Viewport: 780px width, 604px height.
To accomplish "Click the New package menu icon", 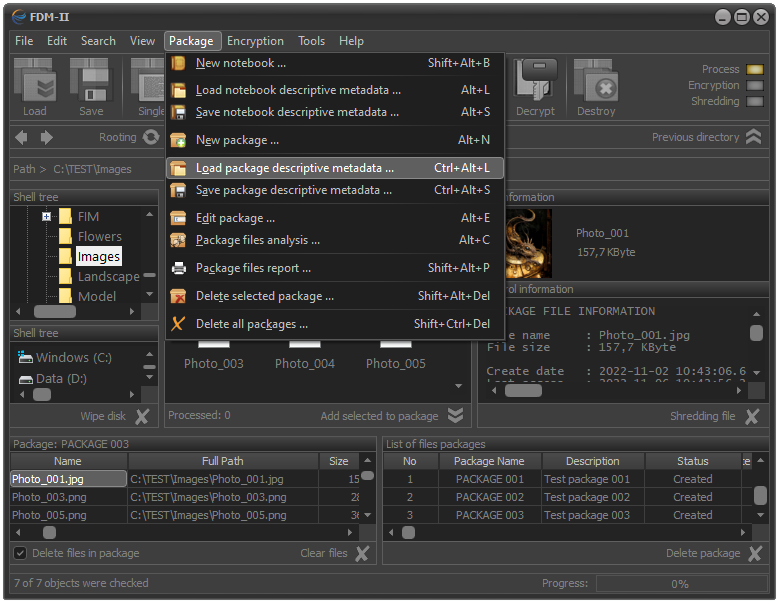I will (178, 140).
